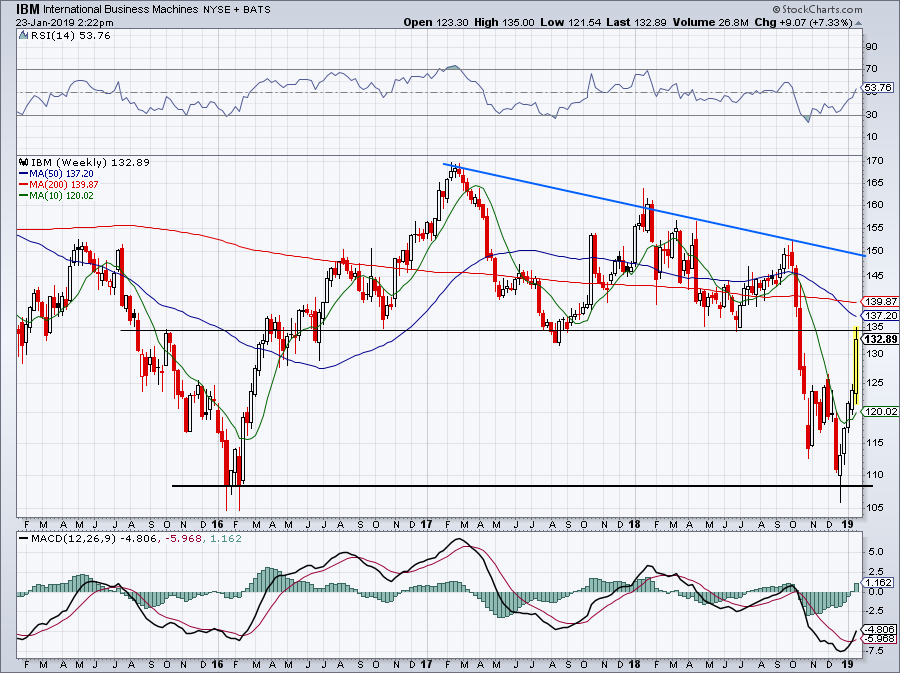Viewport: 900px width, 673px height.
Task: Click the up arrow next to the Chg value
Action: pyautogui.click(x=859, y=23)
